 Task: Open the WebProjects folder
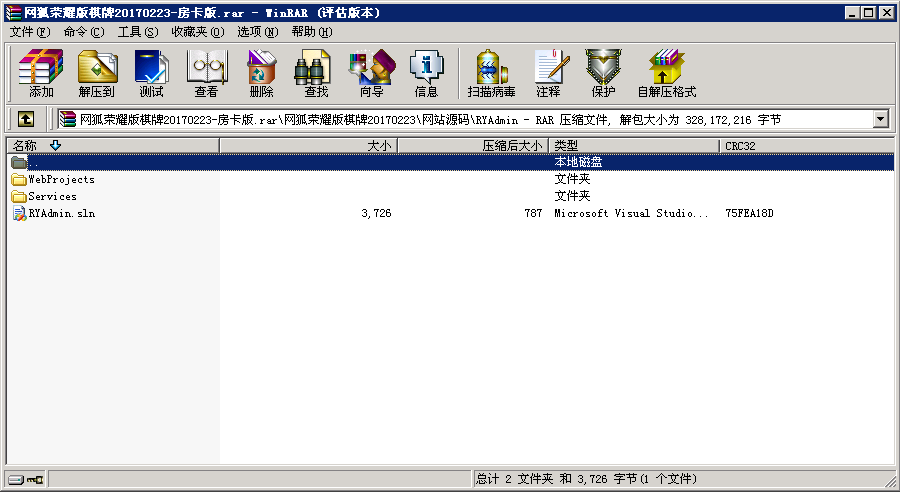coord(61,180)
